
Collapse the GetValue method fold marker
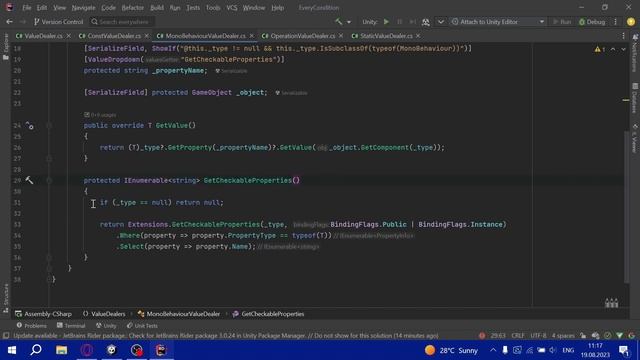pyautogui.click(x=49, y=125)
